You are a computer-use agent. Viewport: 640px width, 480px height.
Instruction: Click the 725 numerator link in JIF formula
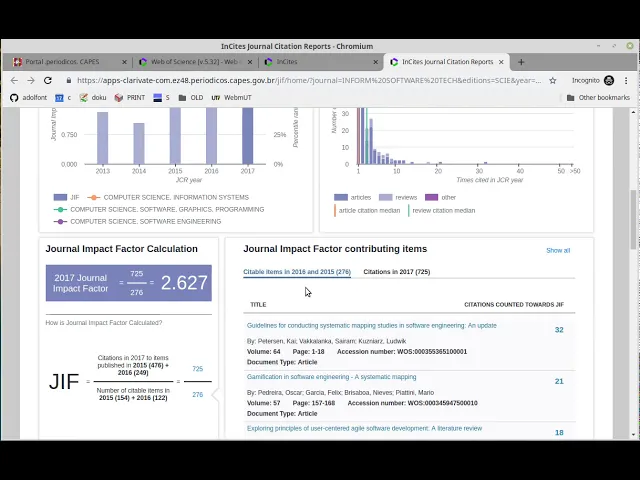198,369
